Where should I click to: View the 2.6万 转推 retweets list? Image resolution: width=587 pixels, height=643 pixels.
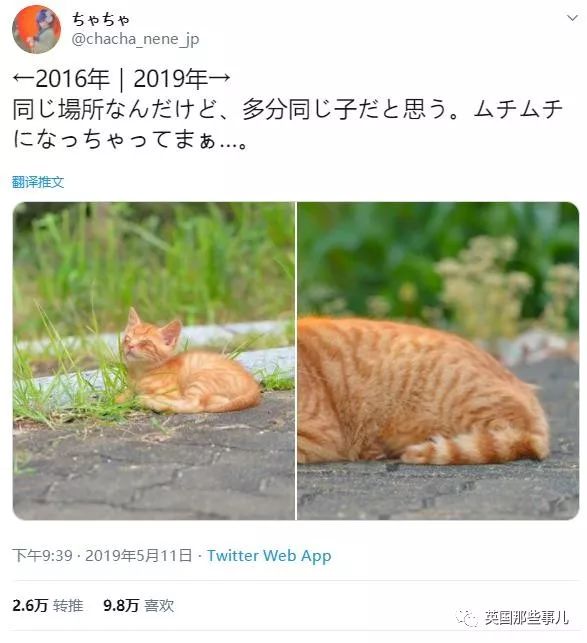point(48,606)
